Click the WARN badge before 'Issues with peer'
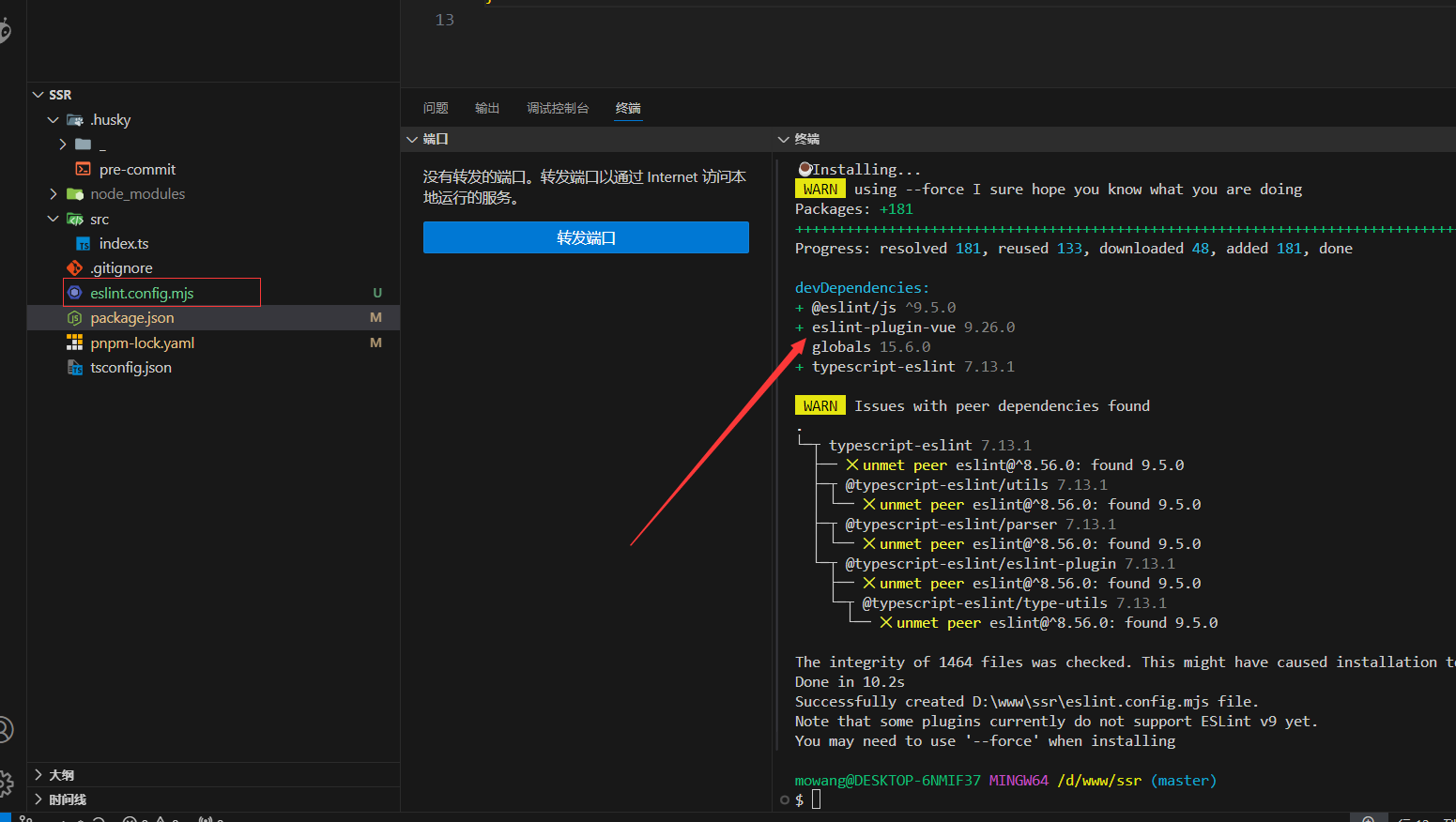1456x822 pixels. [x=820, y=406]
